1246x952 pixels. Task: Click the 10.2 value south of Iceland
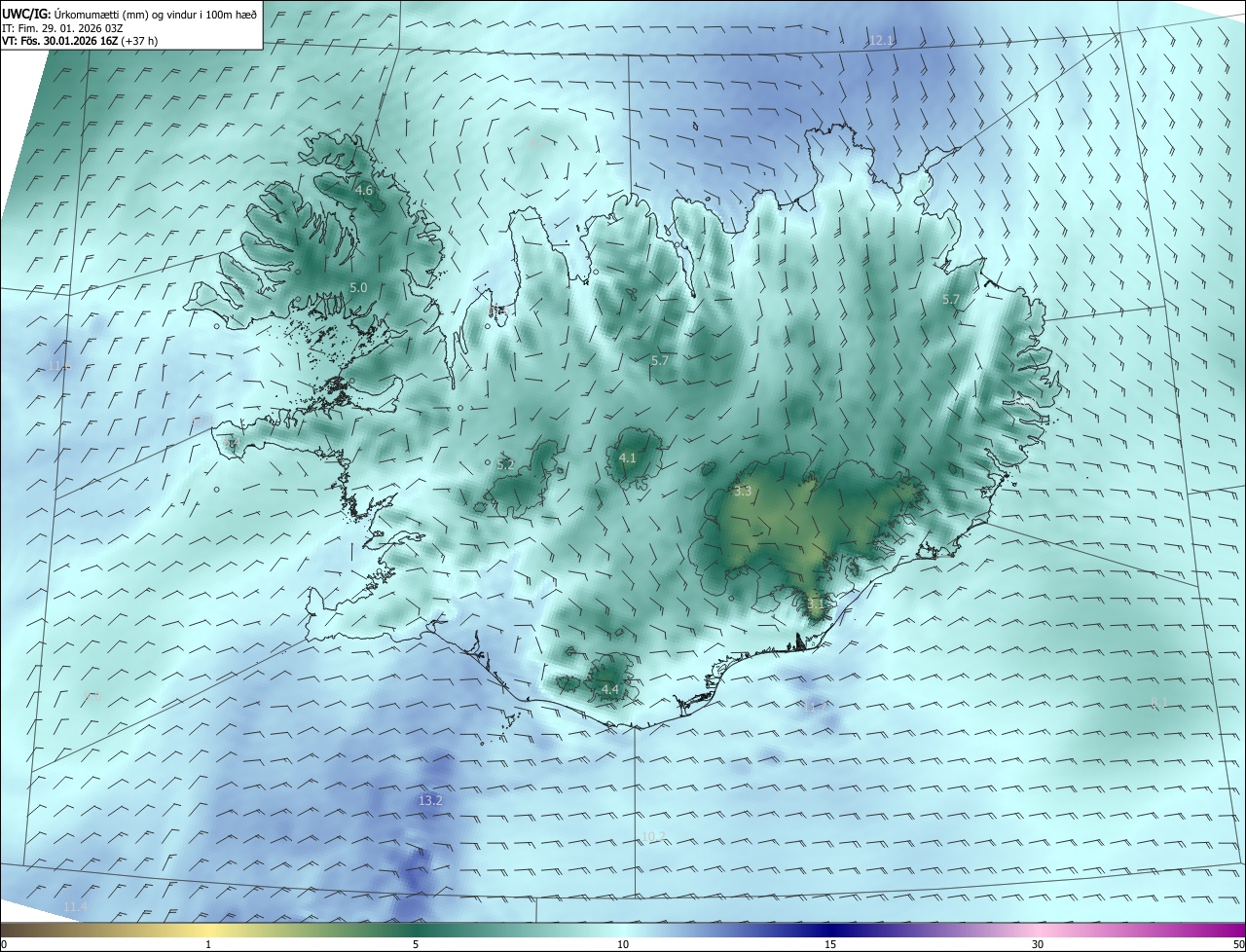653,836
